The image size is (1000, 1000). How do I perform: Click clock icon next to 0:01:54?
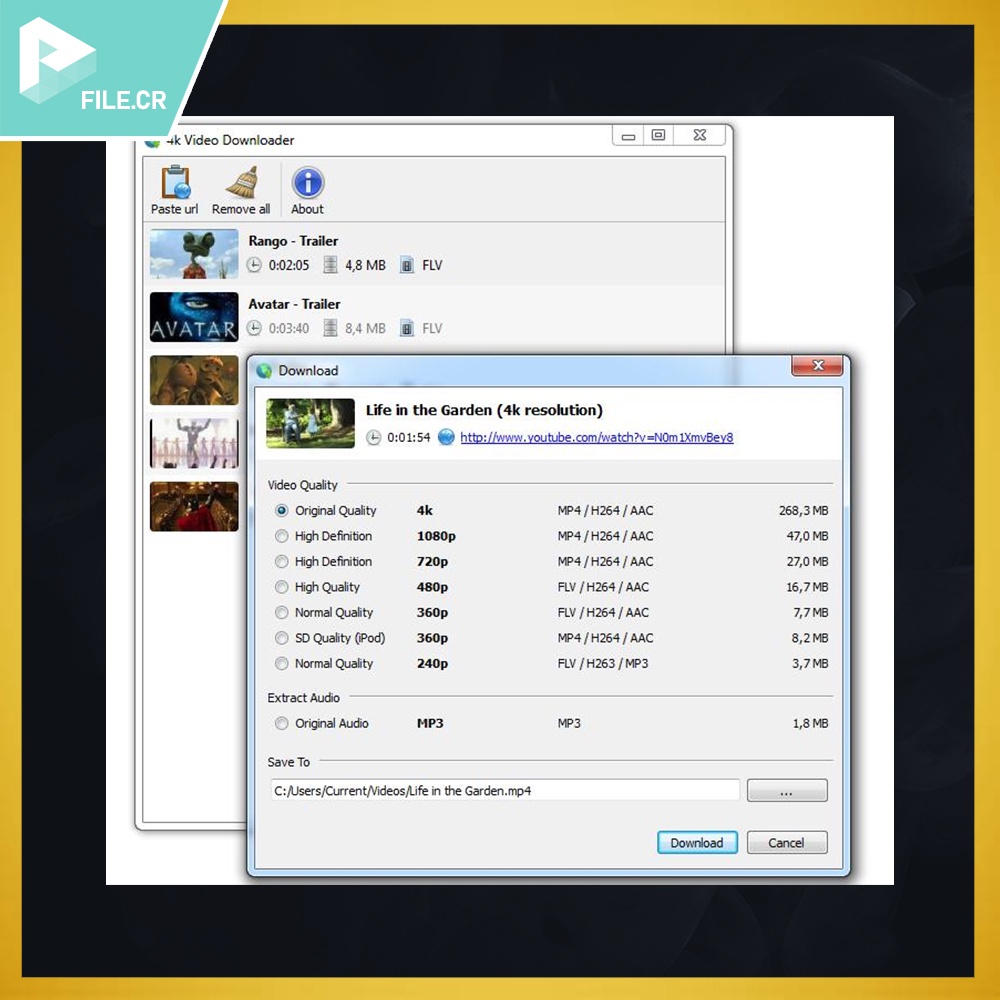(374, 438)
